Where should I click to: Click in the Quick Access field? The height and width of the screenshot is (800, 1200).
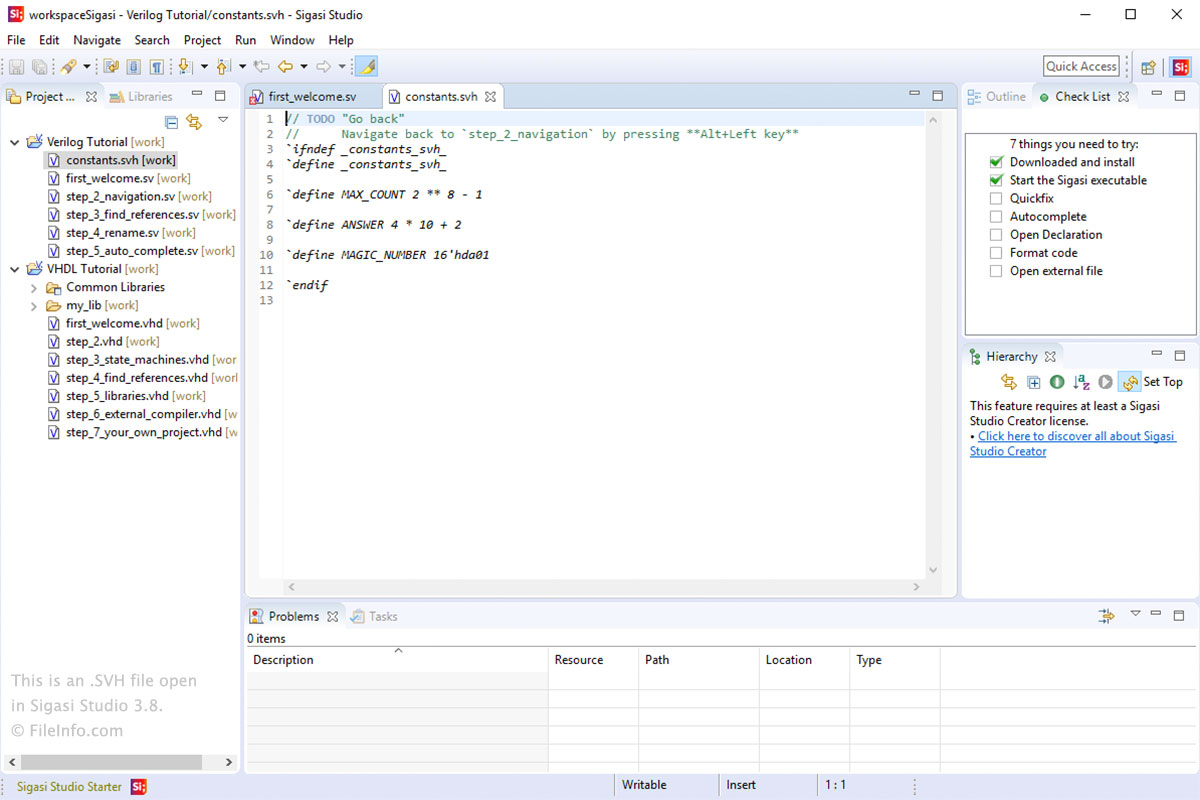[1081, 66]
